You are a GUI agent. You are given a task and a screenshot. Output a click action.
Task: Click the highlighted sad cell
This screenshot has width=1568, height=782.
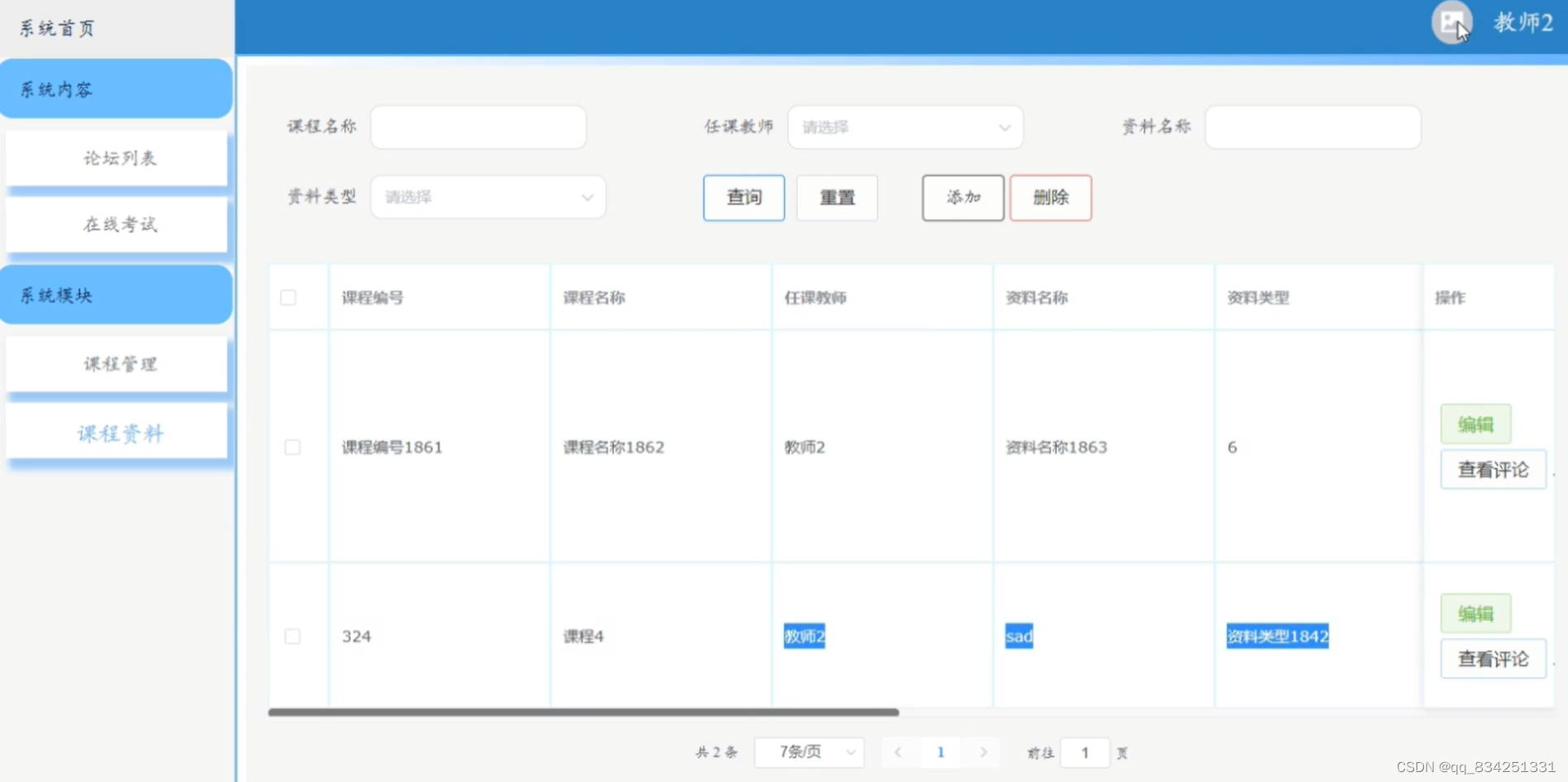tap(1019, 636)
